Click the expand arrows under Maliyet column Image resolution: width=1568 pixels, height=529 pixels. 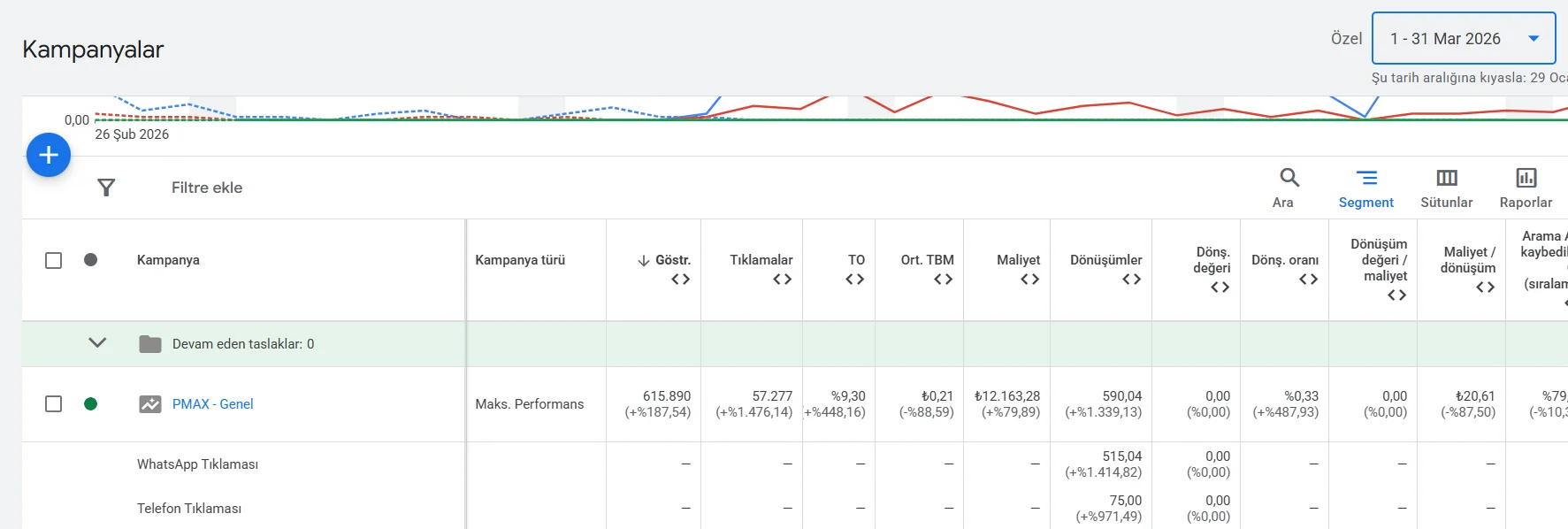(1029, 280)
